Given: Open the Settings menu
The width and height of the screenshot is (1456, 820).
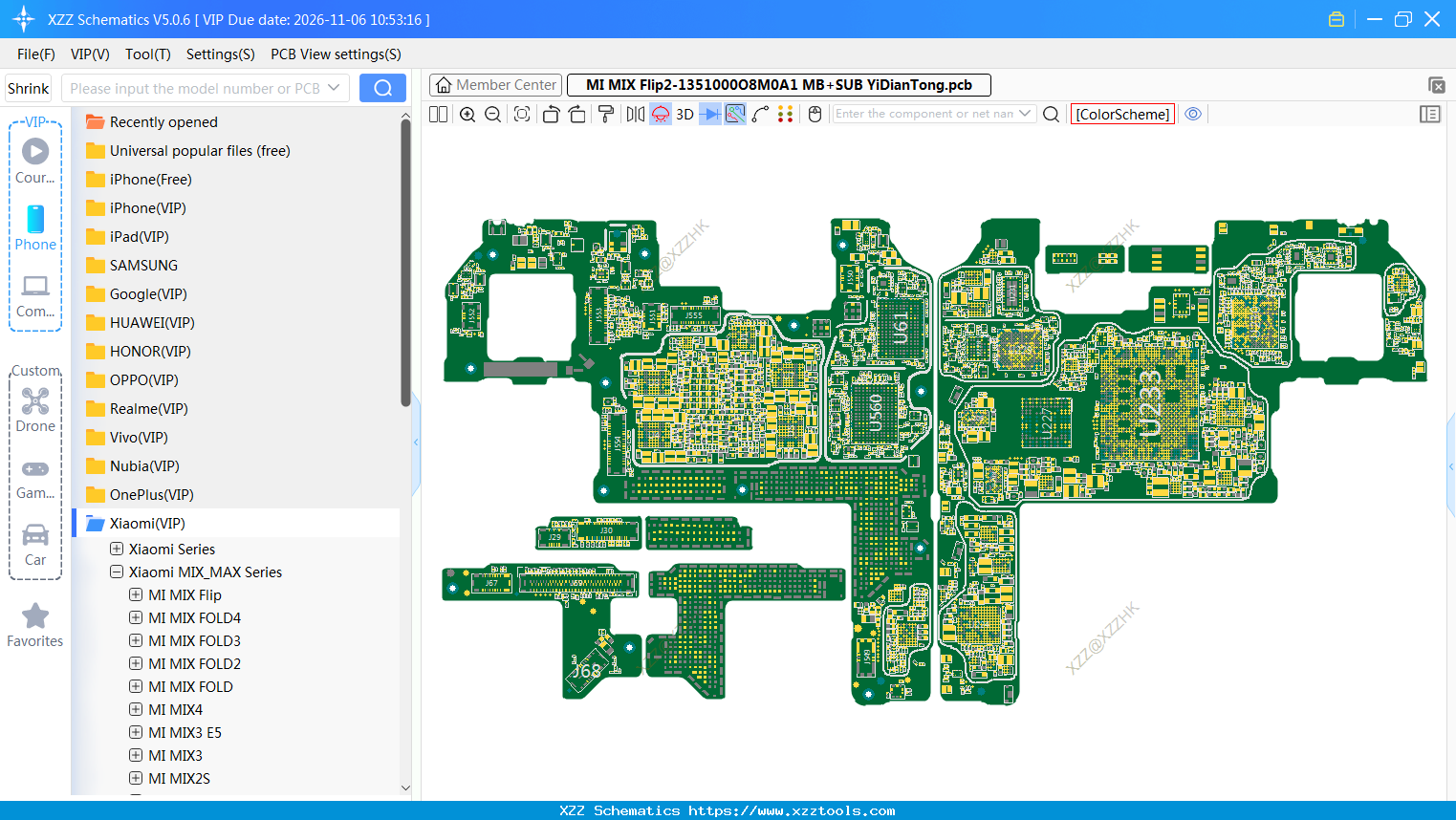Looking at the screenshot, I should pyautogui.click(x=221, y=54).
